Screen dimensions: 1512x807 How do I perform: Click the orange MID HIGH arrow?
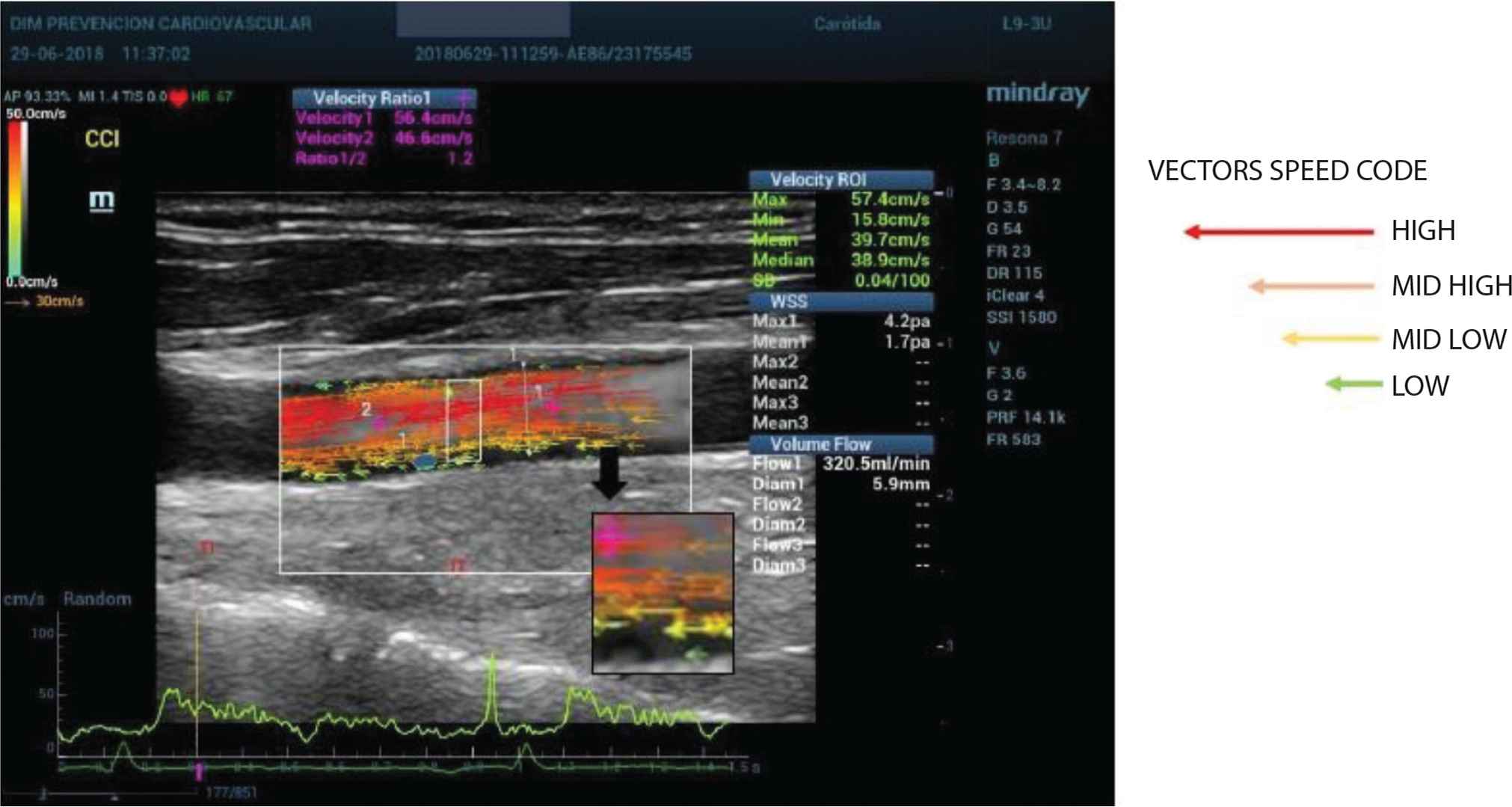coord(1311,286)
